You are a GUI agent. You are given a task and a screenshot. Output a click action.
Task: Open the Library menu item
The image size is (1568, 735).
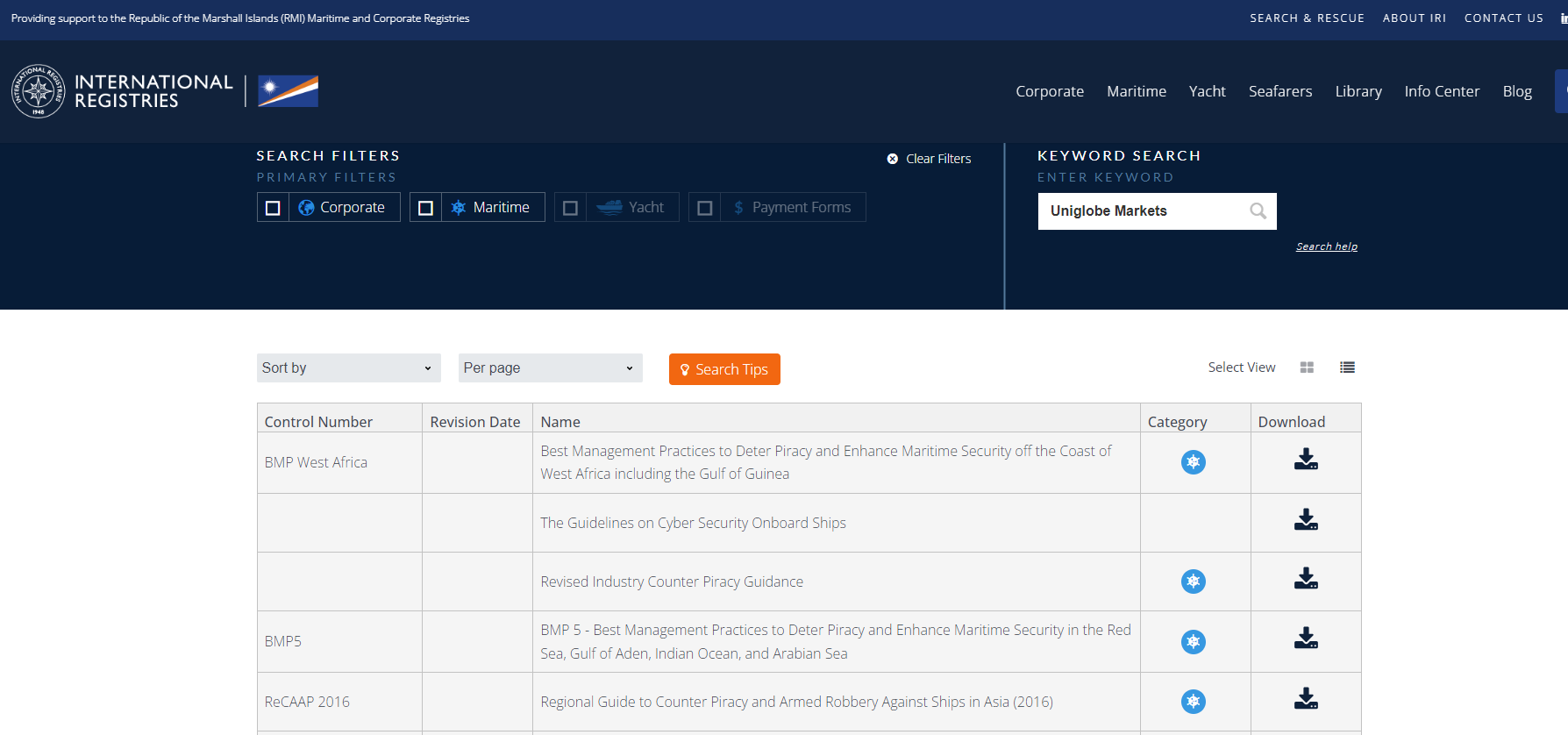click(1358, 91)
